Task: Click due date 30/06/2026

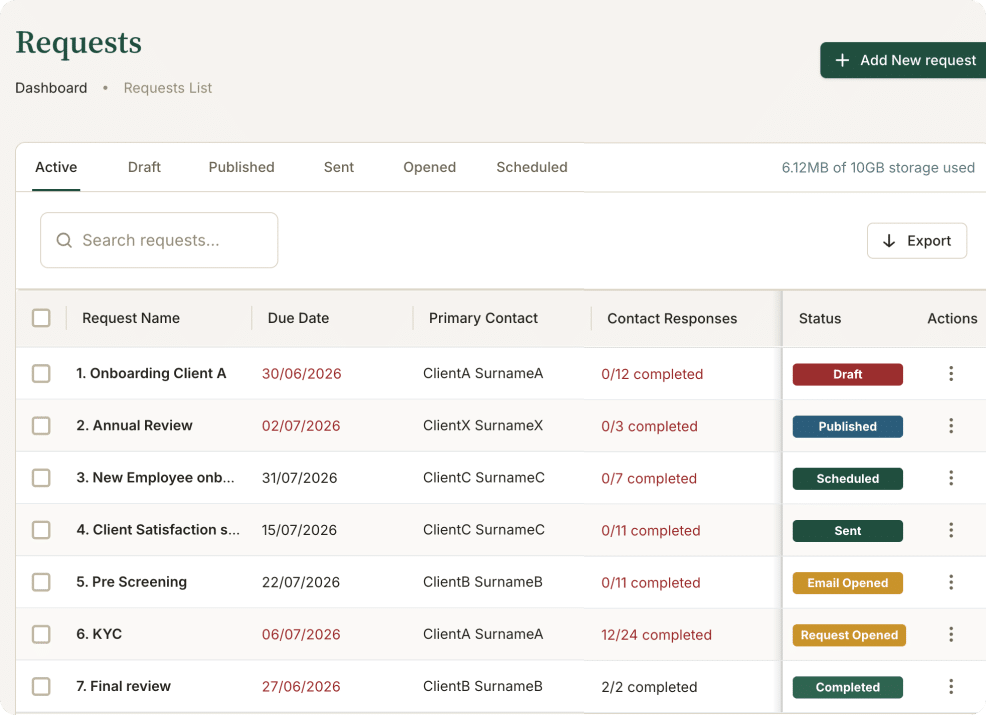Action: (x=302, y=374)
